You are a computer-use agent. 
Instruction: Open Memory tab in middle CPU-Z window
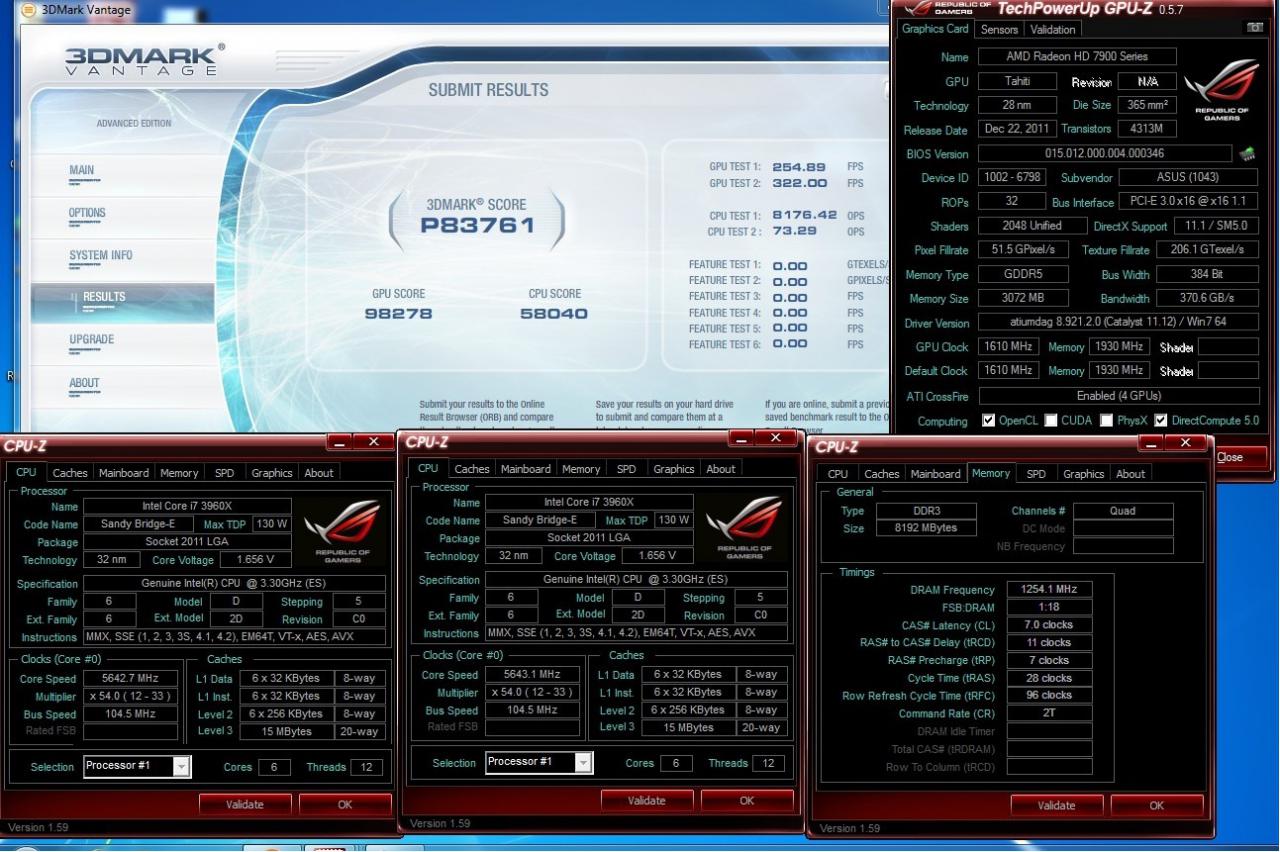[x=581, y=469]
